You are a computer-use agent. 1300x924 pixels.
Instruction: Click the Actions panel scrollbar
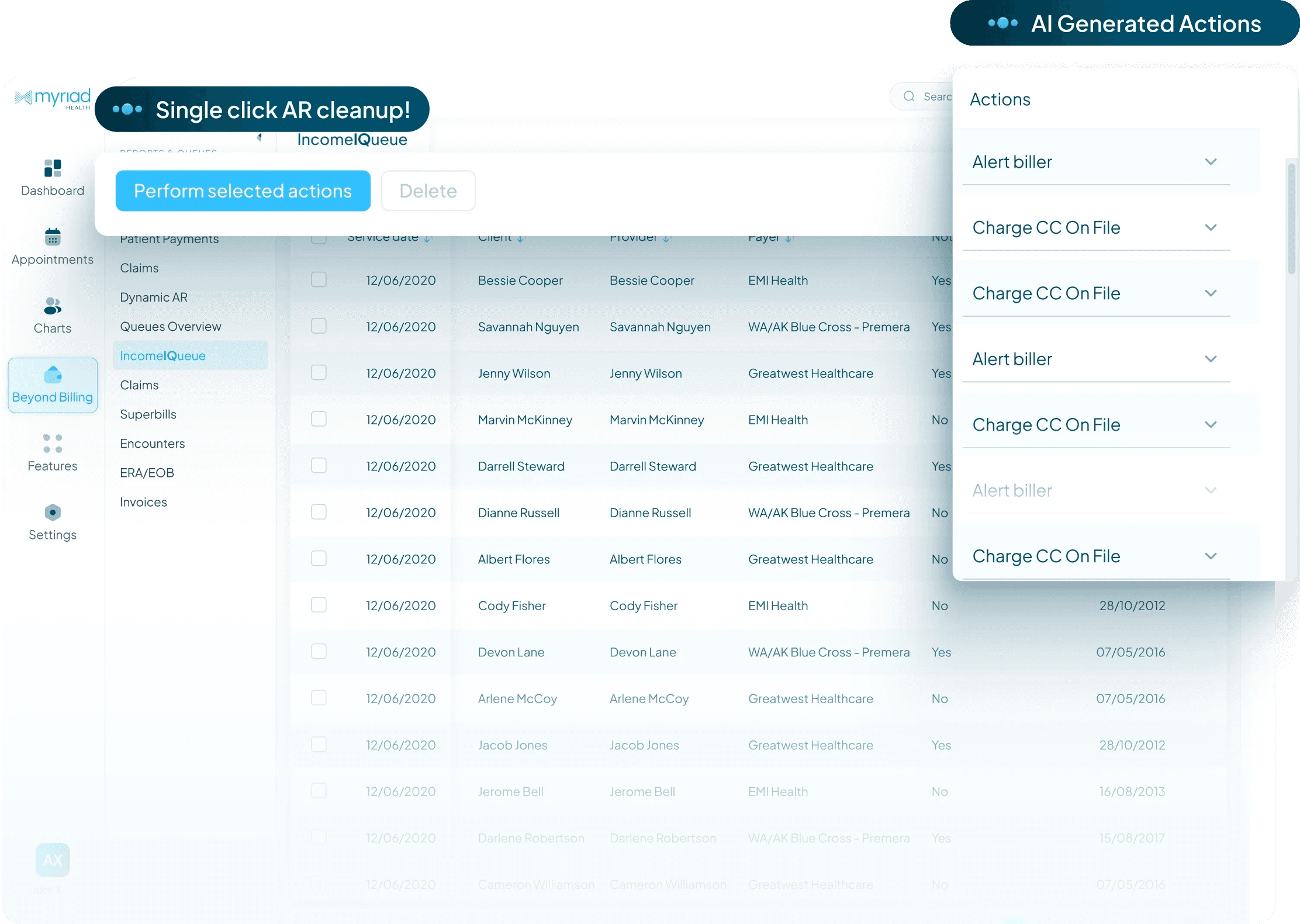click(x=1291, y=219)
